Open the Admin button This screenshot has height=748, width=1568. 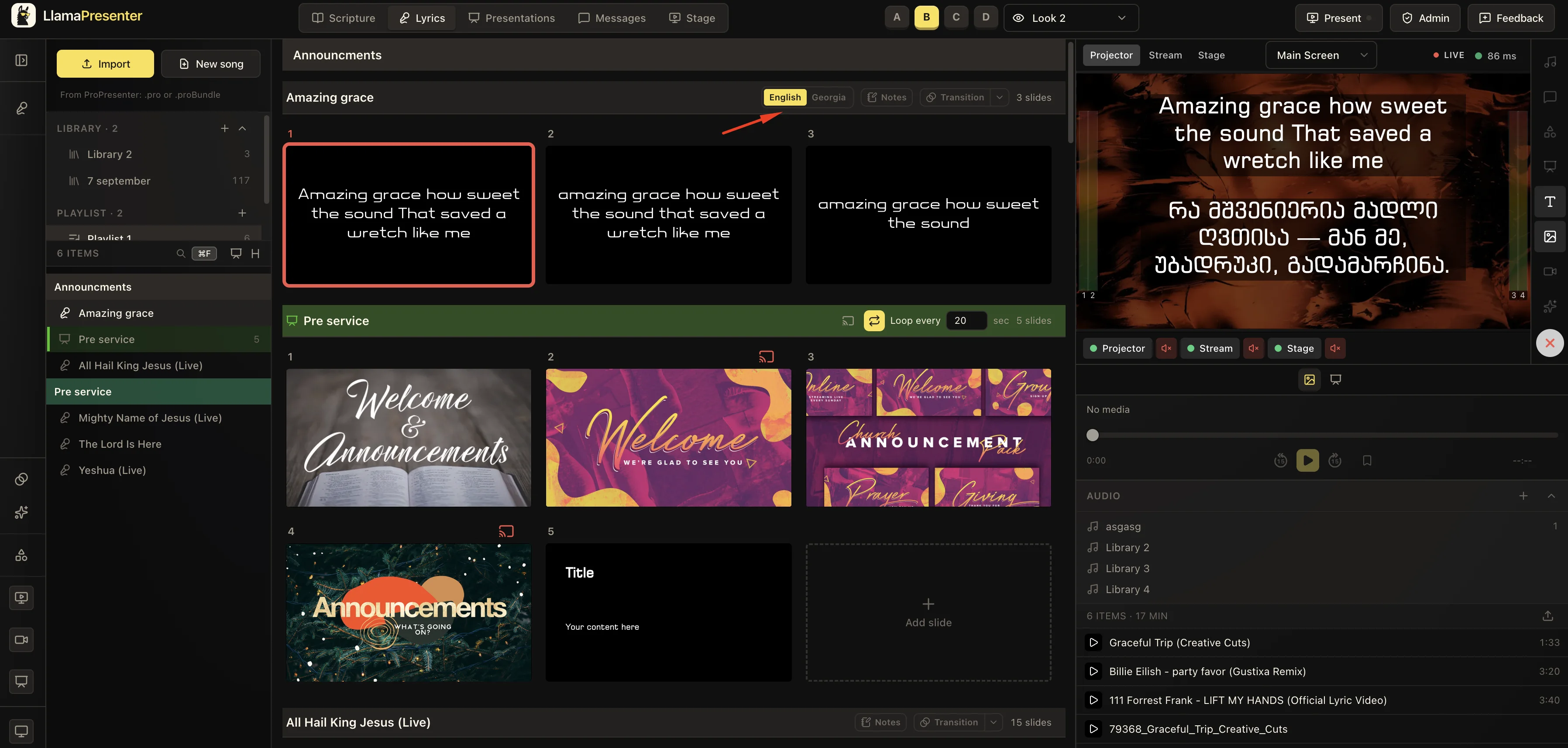coord(1425,18)
